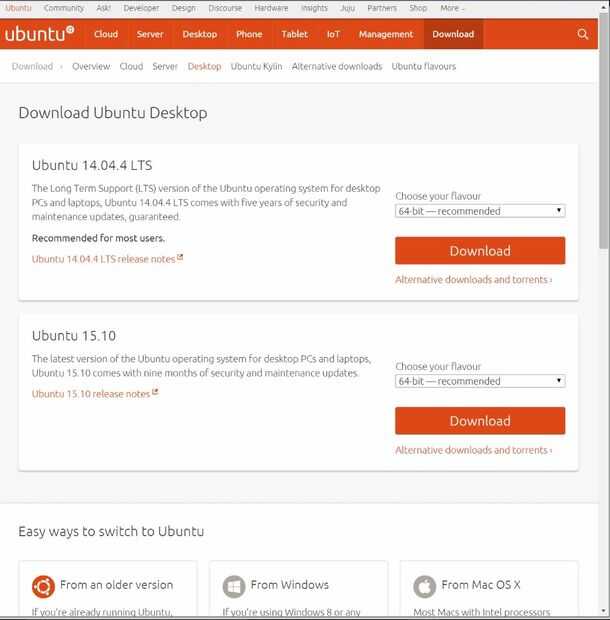Visit the Insights link
This screenshot has width=610, height=620.
coord(314,8)
